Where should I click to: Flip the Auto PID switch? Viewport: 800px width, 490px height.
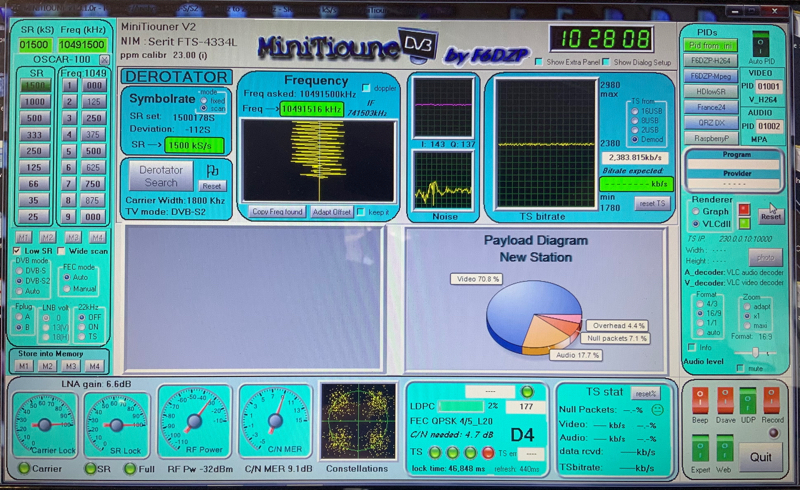[x=761, y=44]
